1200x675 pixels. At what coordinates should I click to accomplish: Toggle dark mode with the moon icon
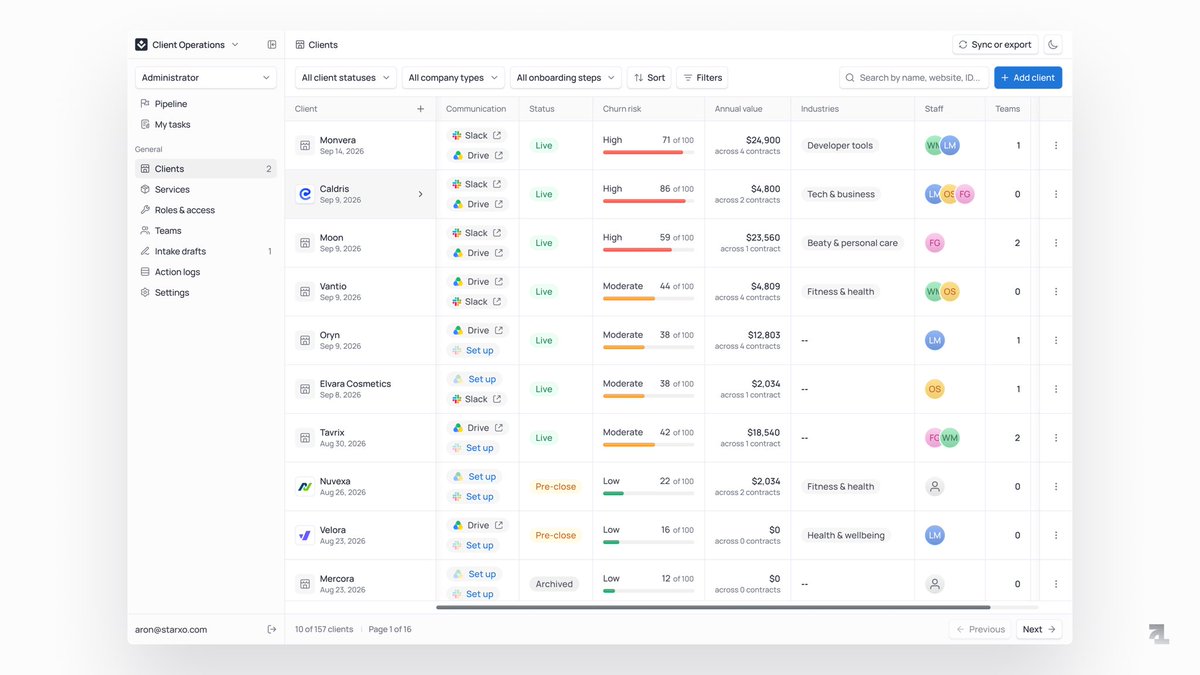coord(1053,45)
